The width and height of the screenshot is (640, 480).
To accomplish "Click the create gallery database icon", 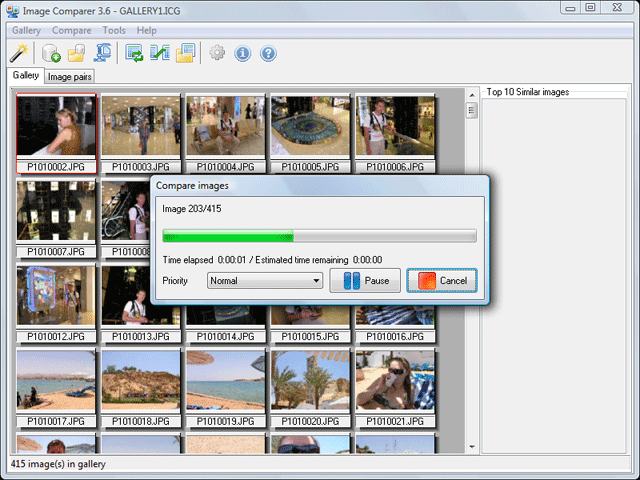I will [x=51, y=53].
